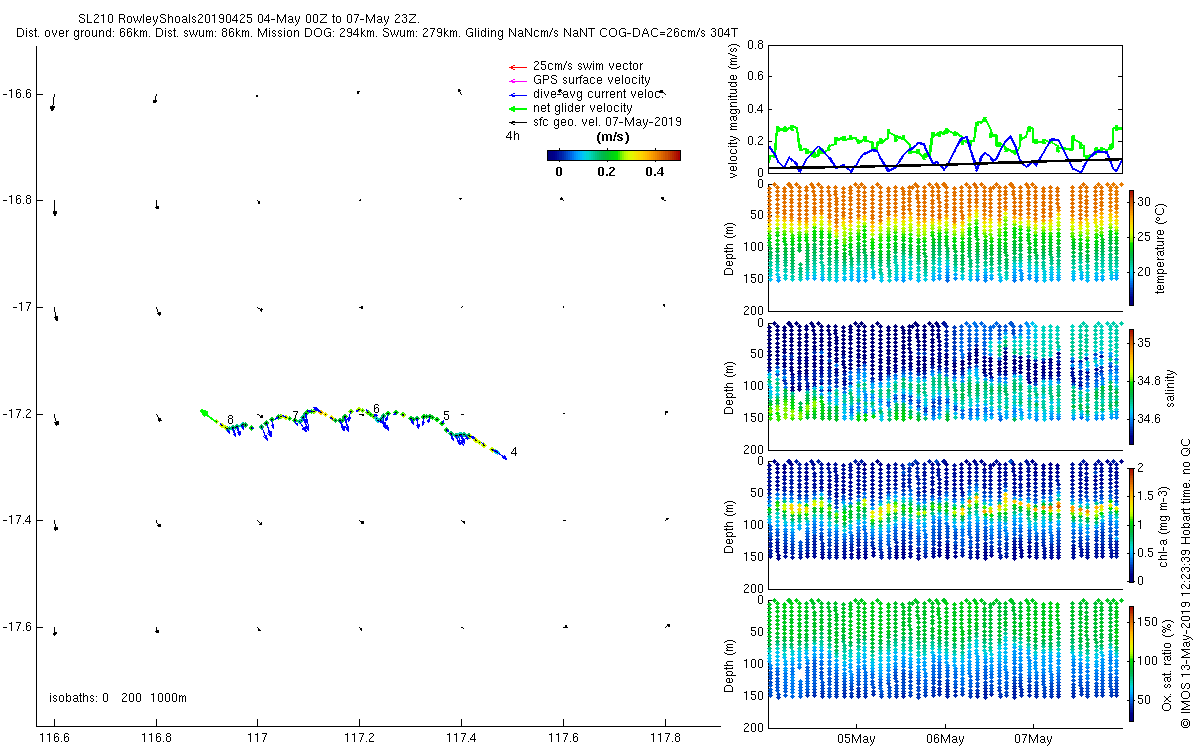
Task: Click salinity colorbar tick '35'
Action: [x=1145, y=342]
